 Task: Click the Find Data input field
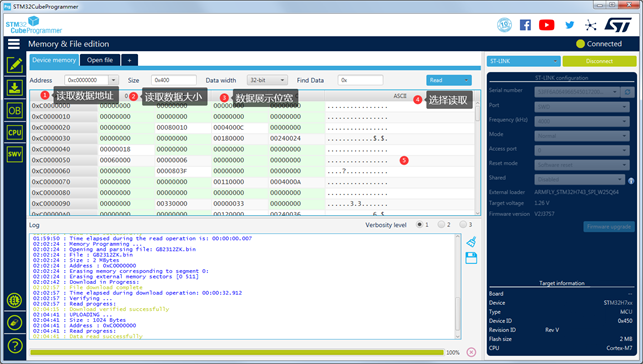(x=360, y=80)
